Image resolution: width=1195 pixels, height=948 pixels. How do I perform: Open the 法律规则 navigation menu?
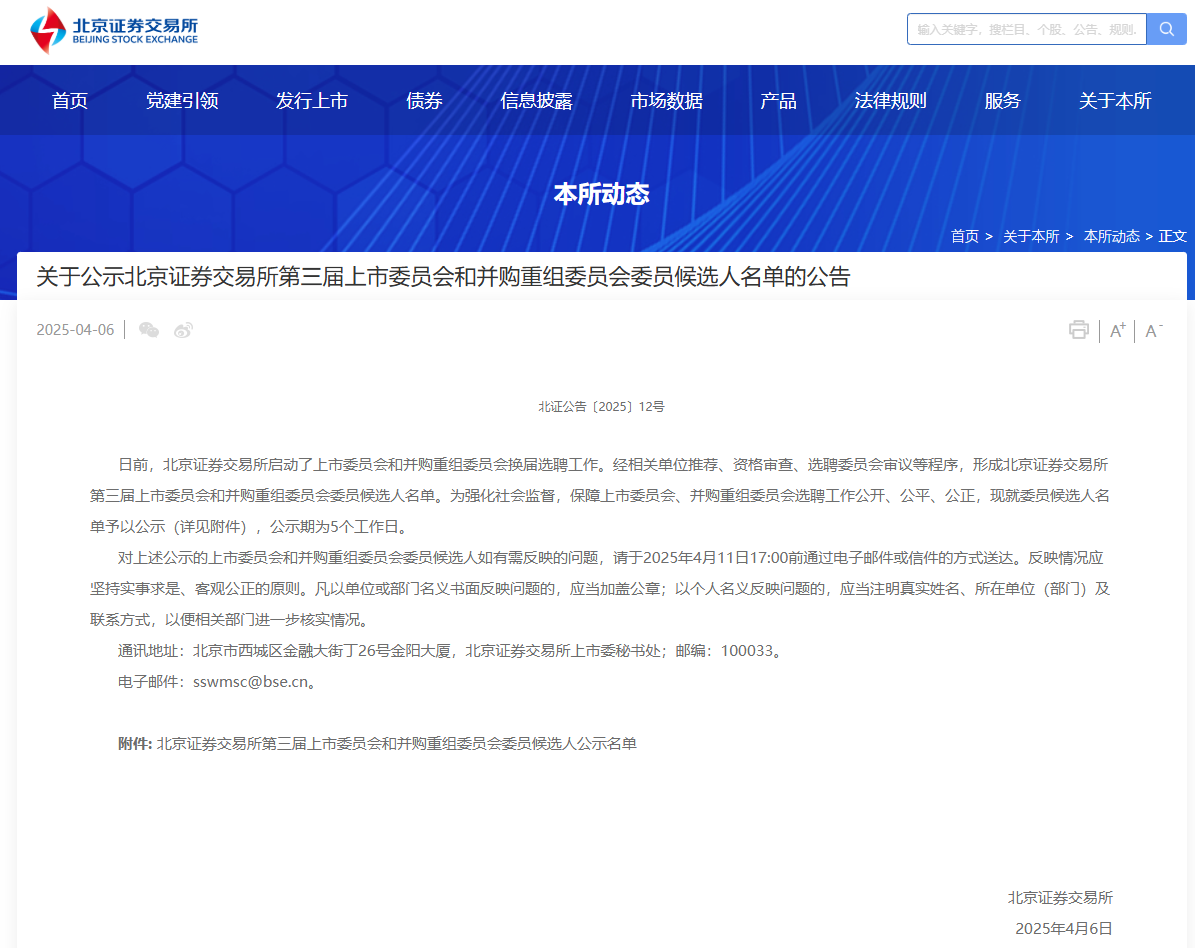[x=890, y=101]
